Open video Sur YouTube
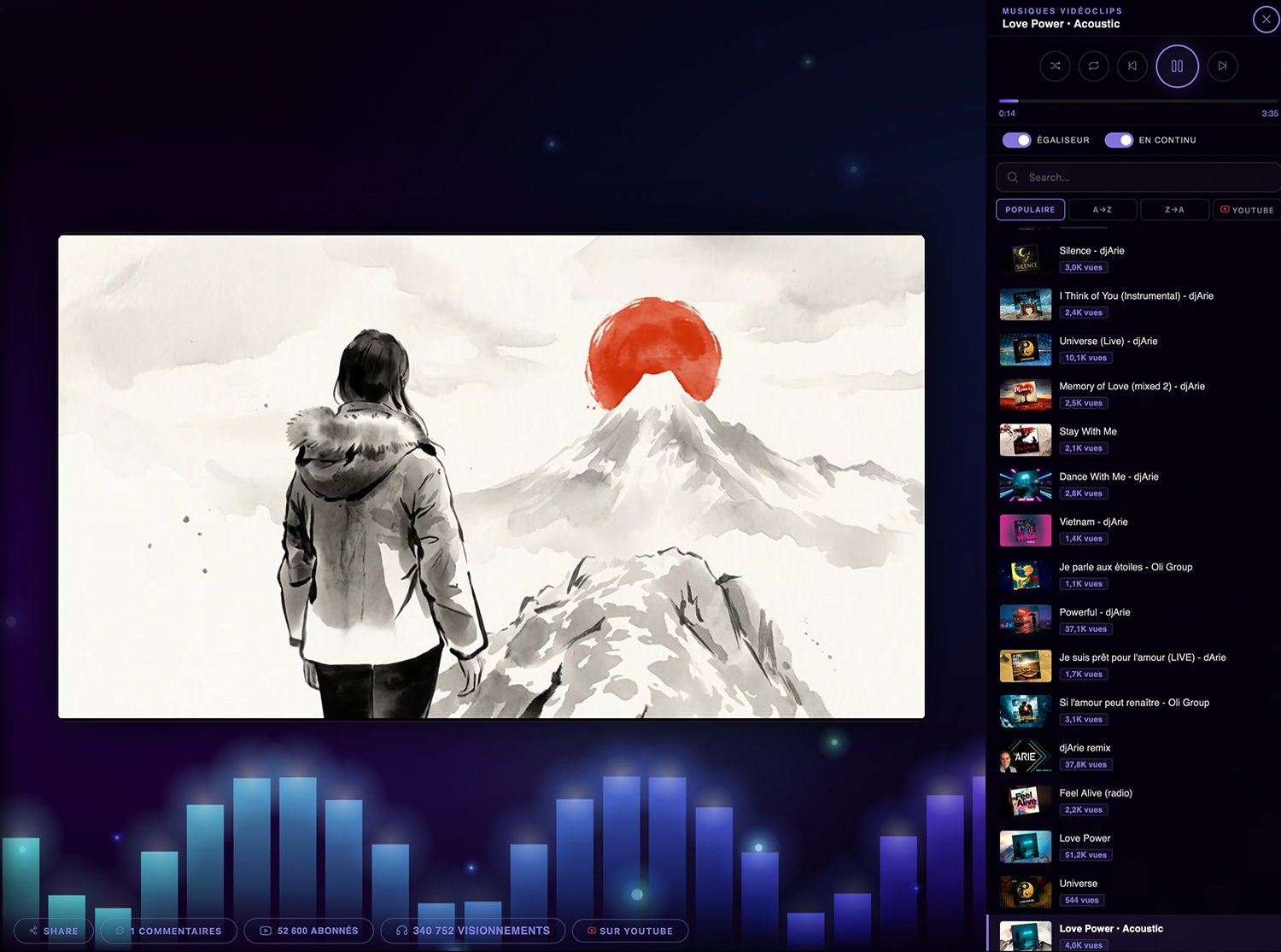 630,931
